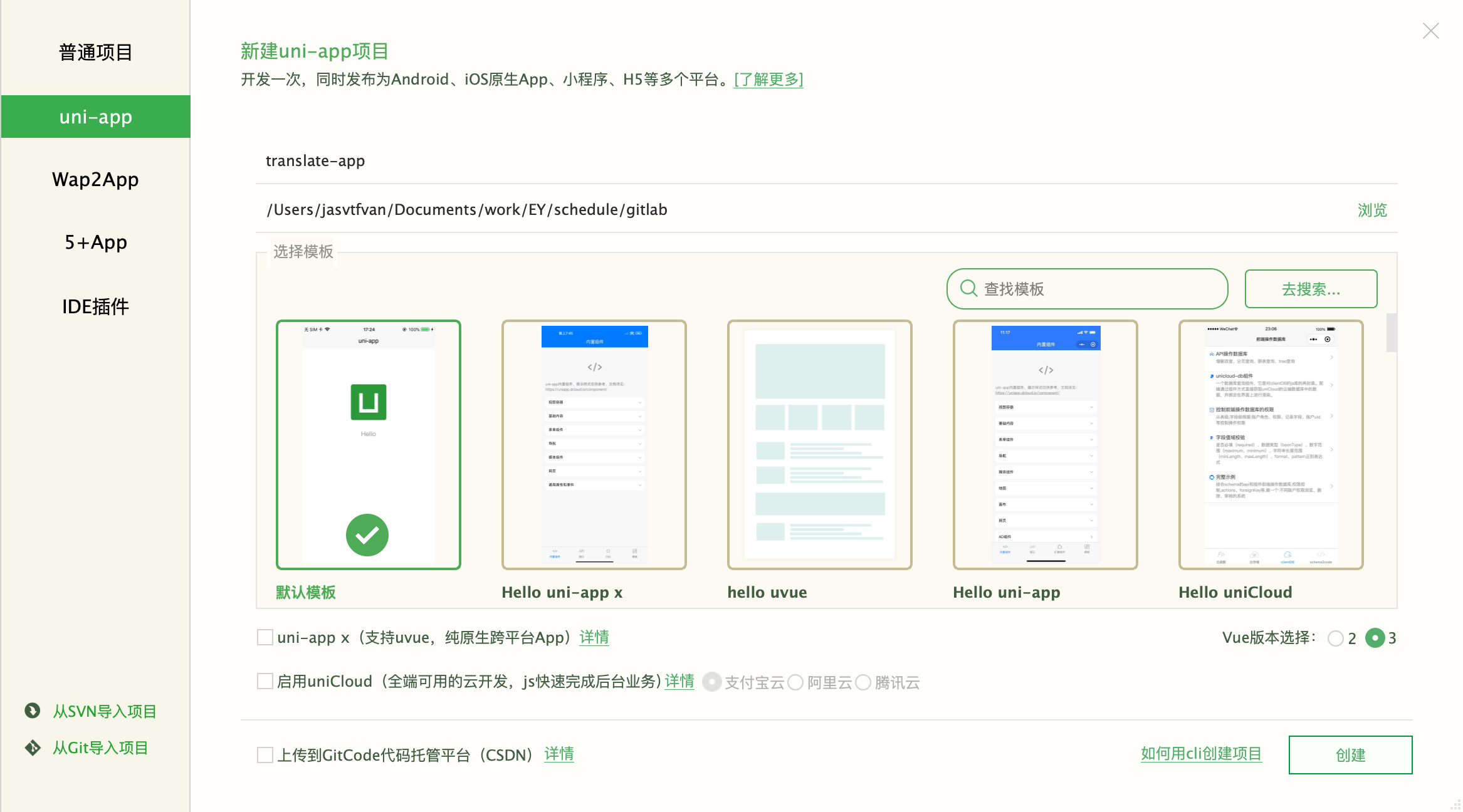Select Vue version 3 radio
Image resolution: width=1463 pixels, height=812 pixels.
click(1375, 638)
